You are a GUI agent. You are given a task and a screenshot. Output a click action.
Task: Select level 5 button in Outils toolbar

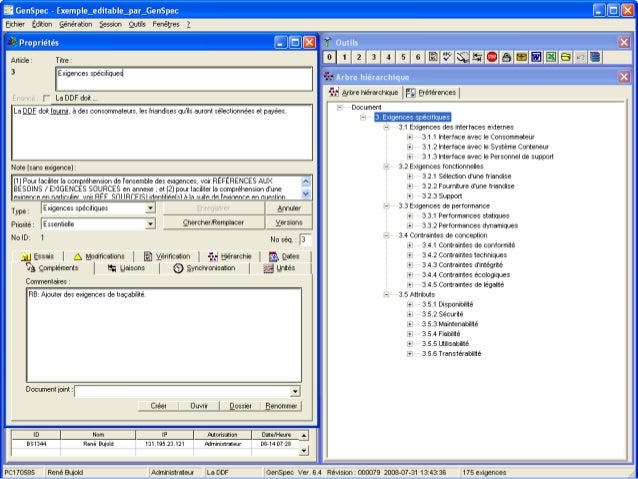(x=403, y=57)
